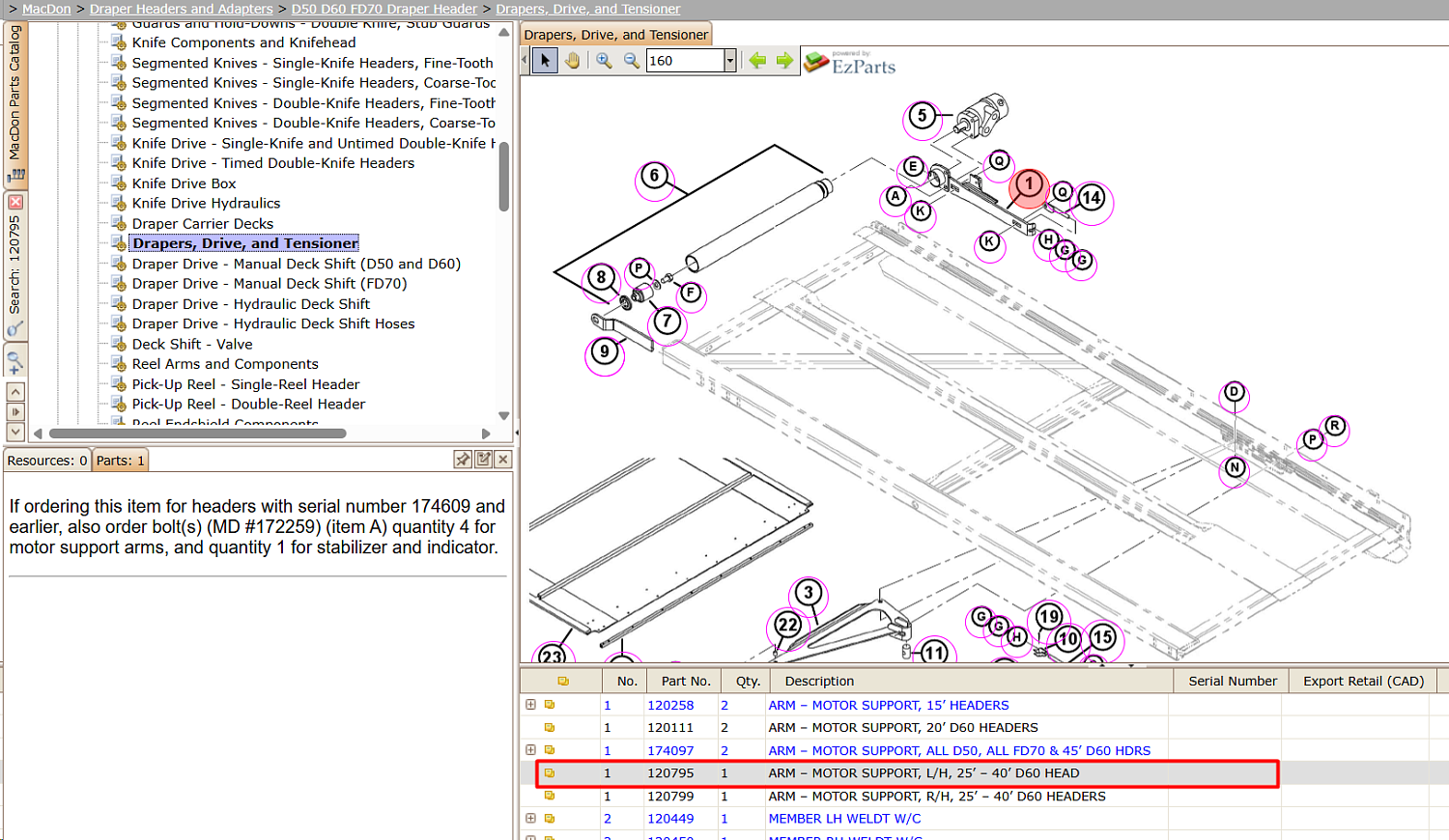Open Draper Headers and Adapters breadcrumb
The width and height of the screenshot is (1449, 840).
(x=182, y=9)
